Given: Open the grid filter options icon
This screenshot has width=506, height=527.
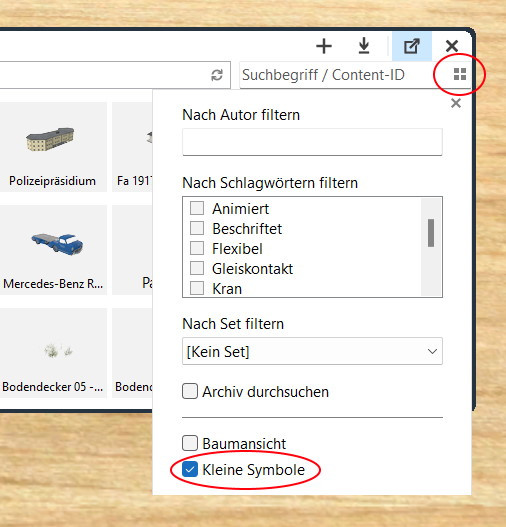Looking at the screenshot, I should click(x=460, y=74).
